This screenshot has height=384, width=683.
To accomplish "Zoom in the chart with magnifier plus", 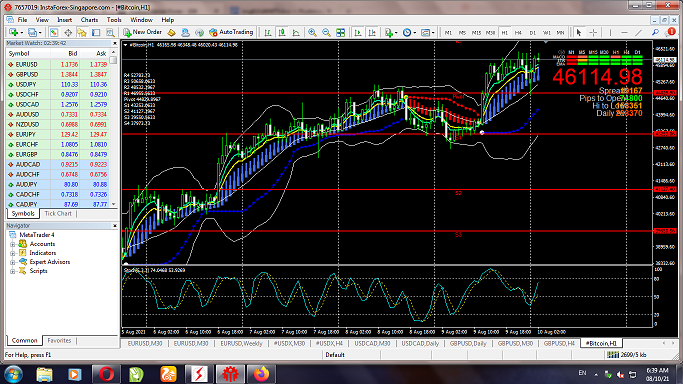I will click(312, 32).
